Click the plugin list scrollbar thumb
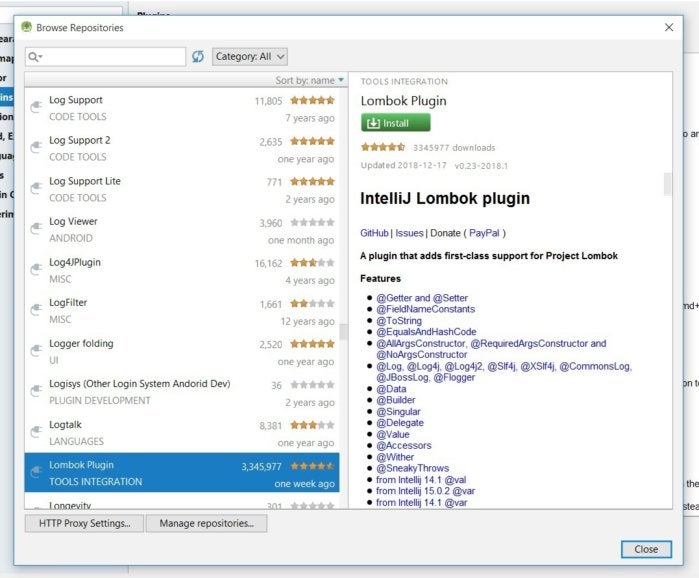 343,331
